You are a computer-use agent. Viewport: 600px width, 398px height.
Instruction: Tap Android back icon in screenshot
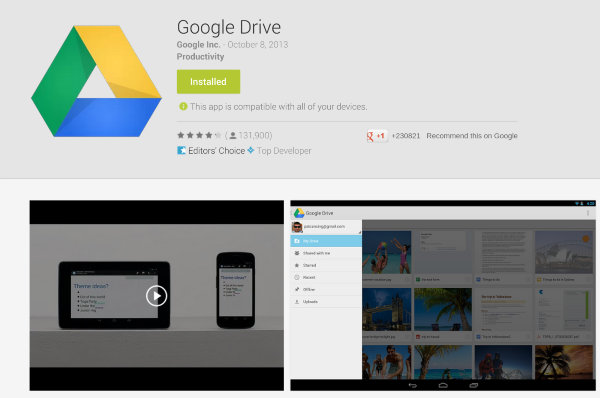412,385
